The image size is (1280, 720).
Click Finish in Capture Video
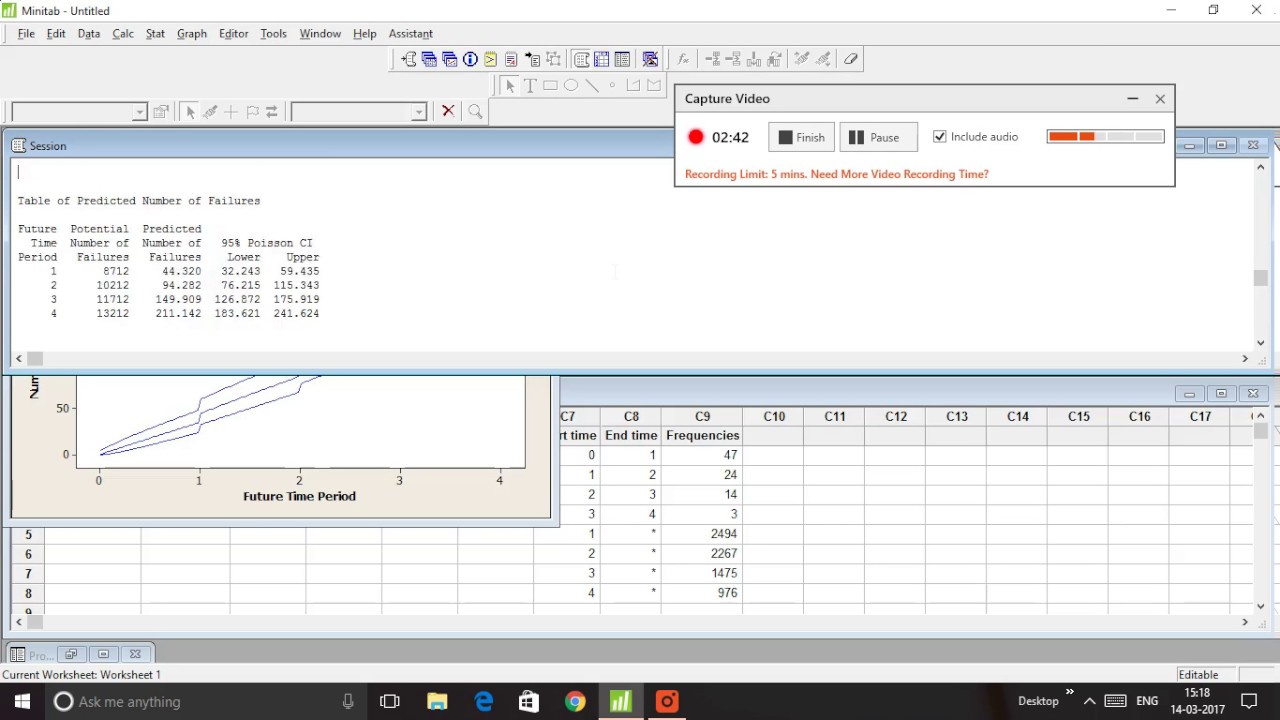pos(802,137)
